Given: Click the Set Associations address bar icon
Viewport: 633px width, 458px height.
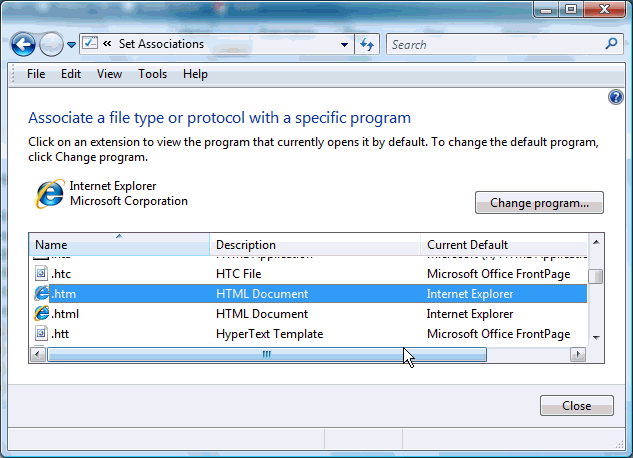Looking at the screenshot, I should click(90, 43).
